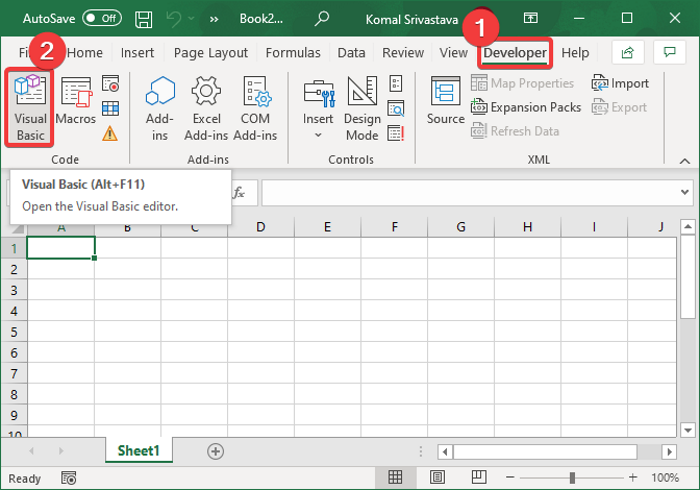Switch to Page Layout view
Image resolution: width=700 pixels, height=490 pixels.
pos(437,478)
